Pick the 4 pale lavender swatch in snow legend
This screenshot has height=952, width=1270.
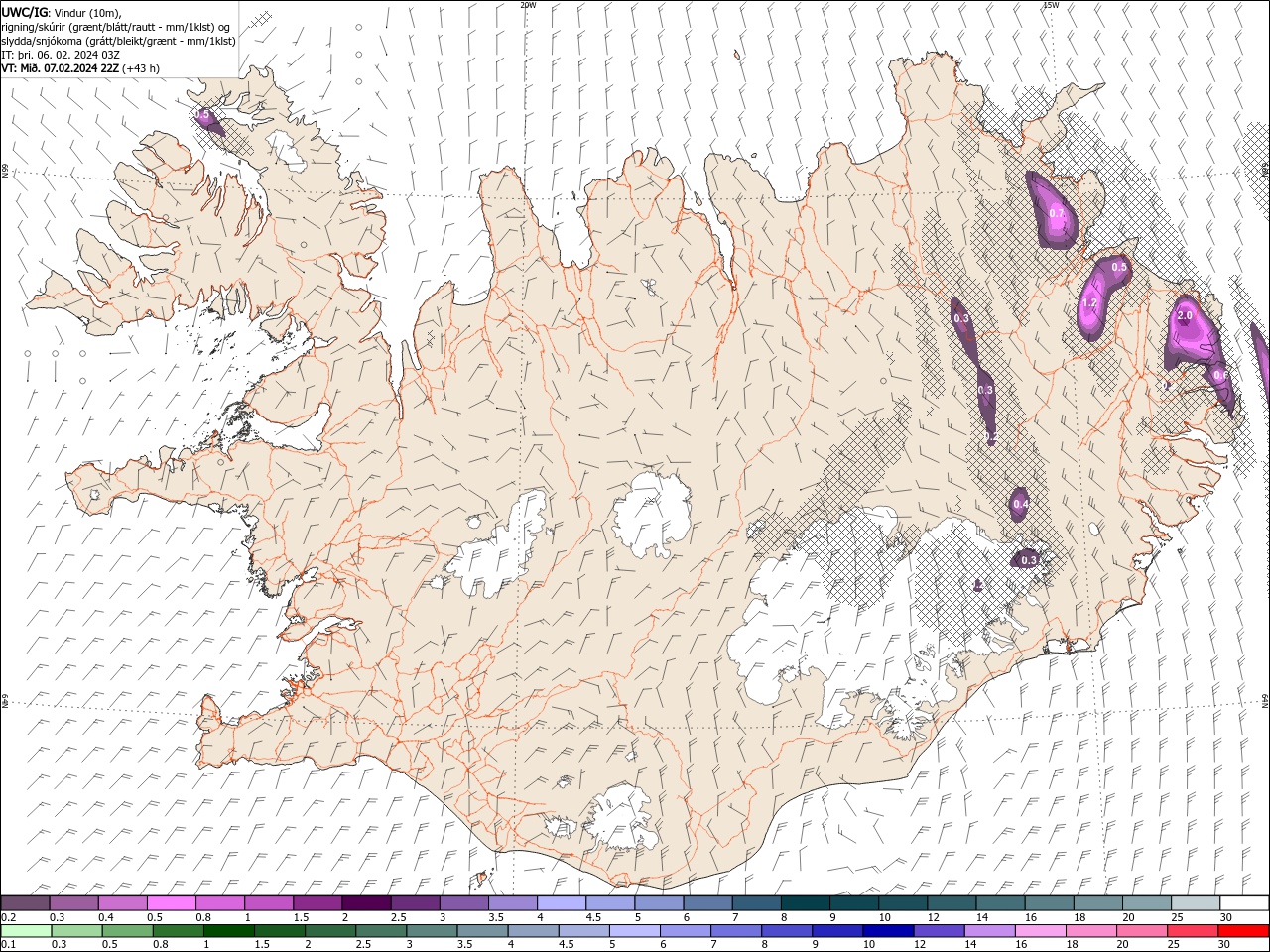coord(562,903)
